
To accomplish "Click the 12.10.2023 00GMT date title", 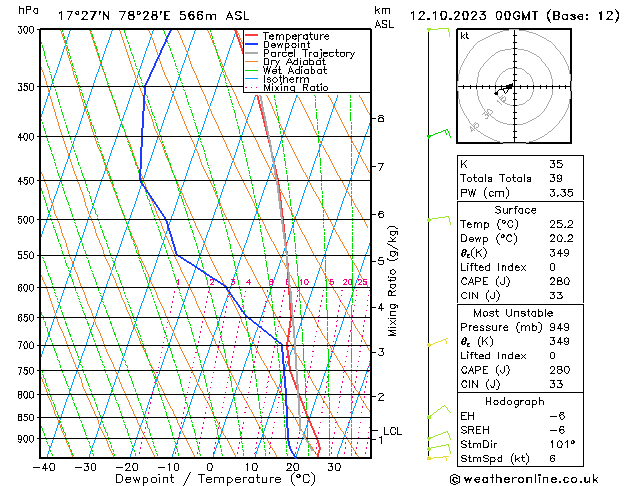I will [x=473, y=16].
